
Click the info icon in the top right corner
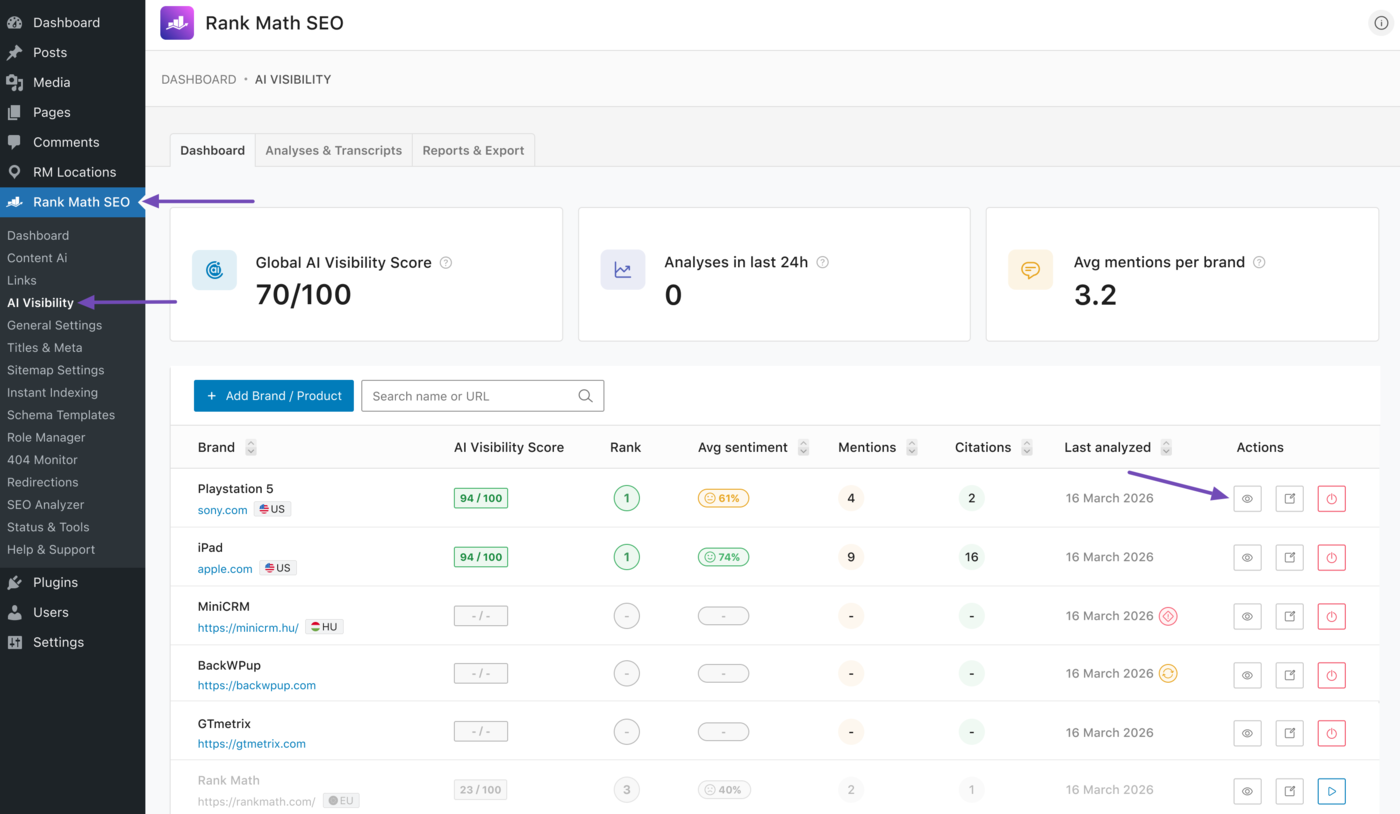click(x=1381, y=23)
